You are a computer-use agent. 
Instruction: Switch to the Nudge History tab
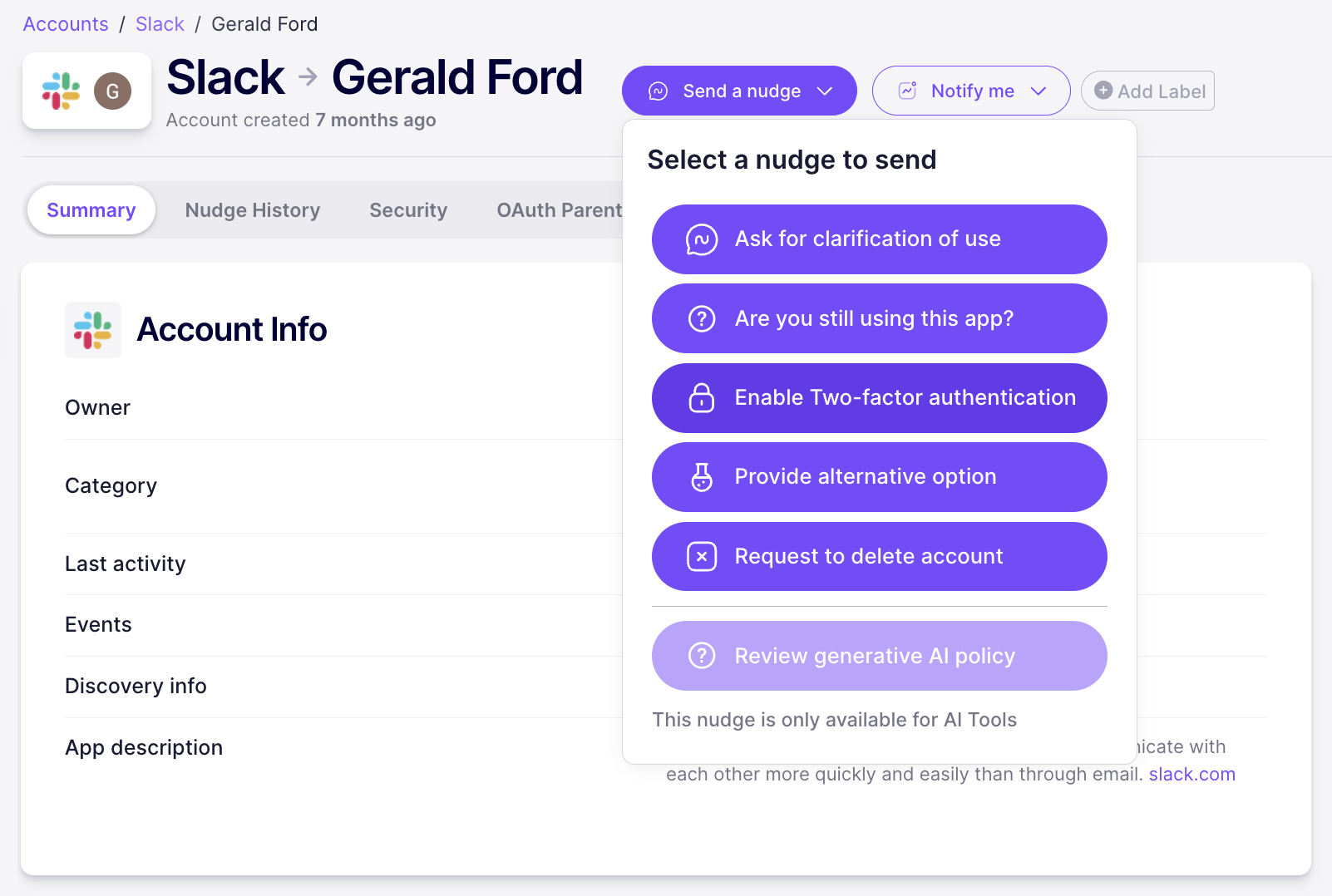[x=252, y=210]
